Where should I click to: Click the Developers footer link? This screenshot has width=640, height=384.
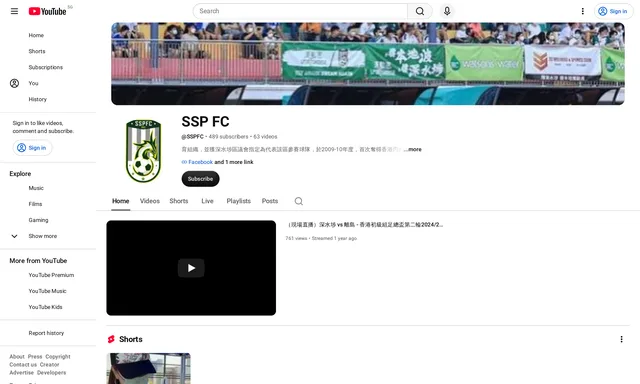click(51, 373)
